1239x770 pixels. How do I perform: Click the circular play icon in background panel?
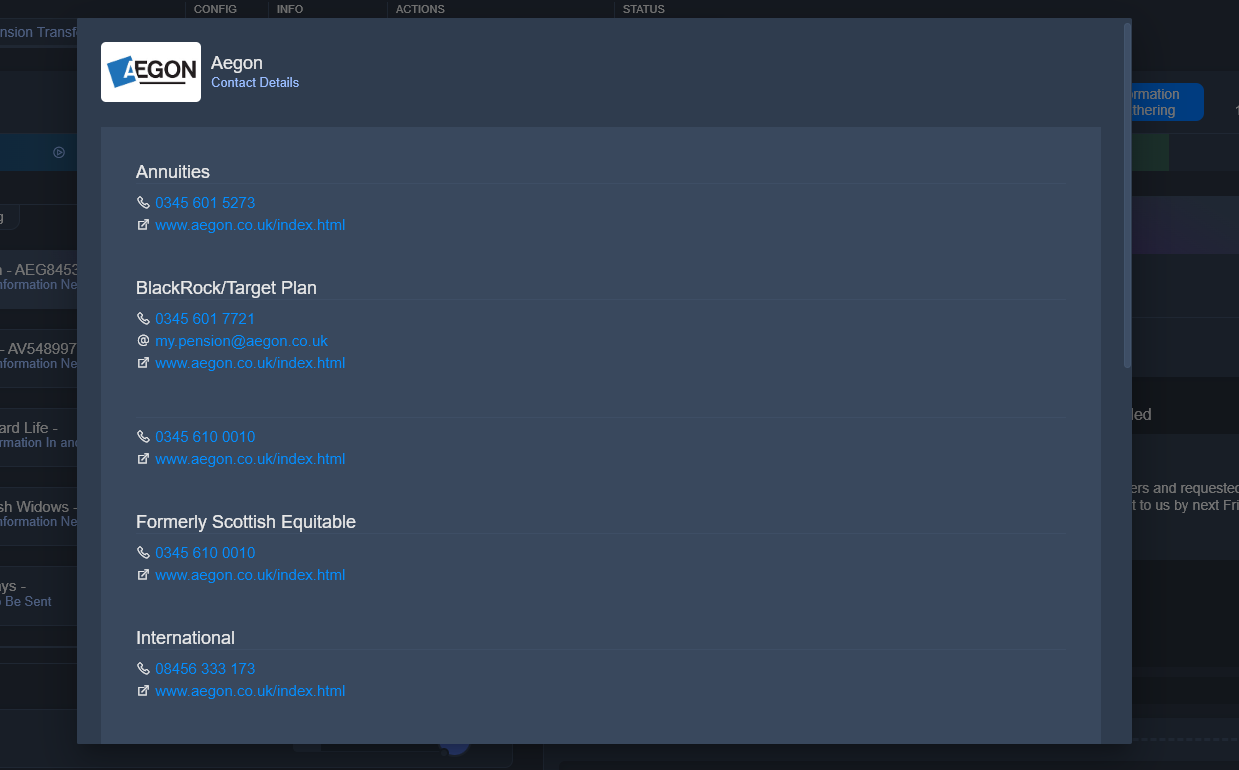[59, 152]
